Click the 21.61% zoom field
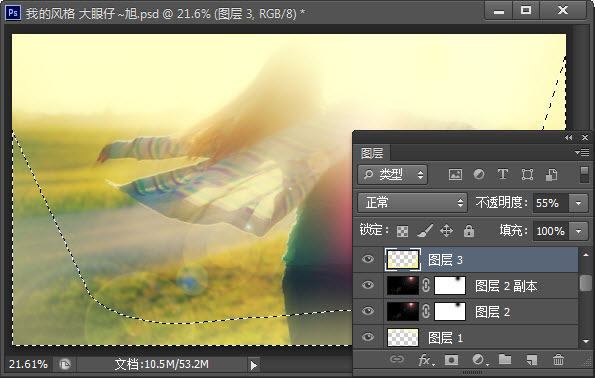This screenshot has height=378, width=595. coord(28,364)
